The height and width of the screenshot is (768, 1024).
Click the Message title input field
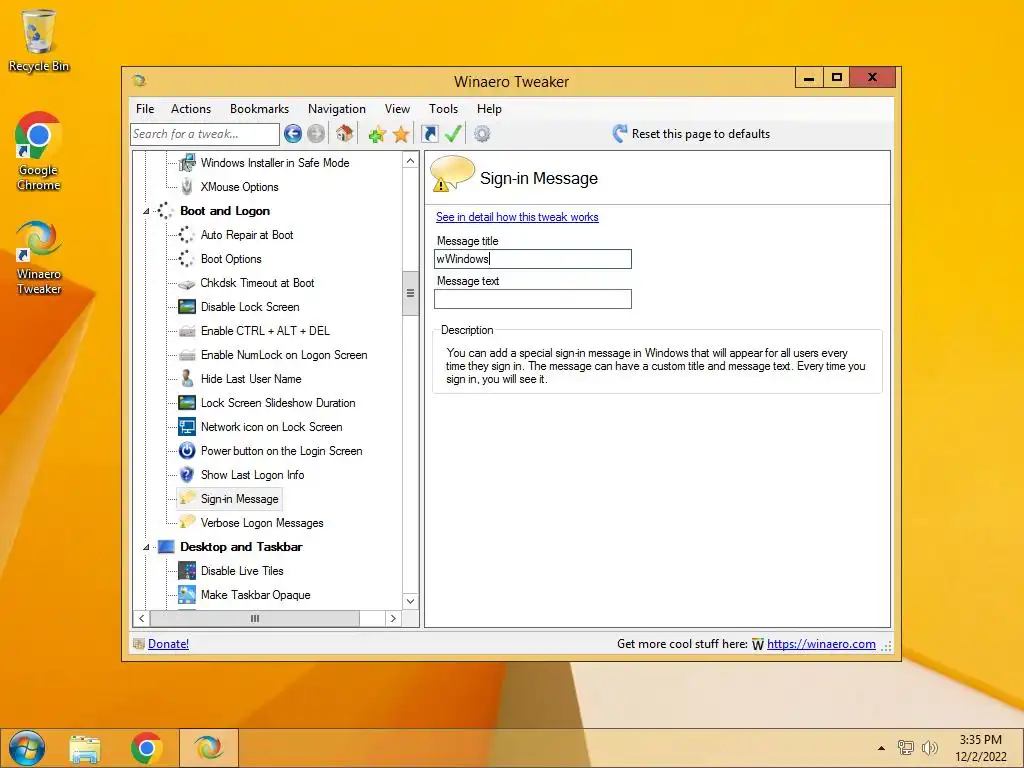[x=533, y=259]
